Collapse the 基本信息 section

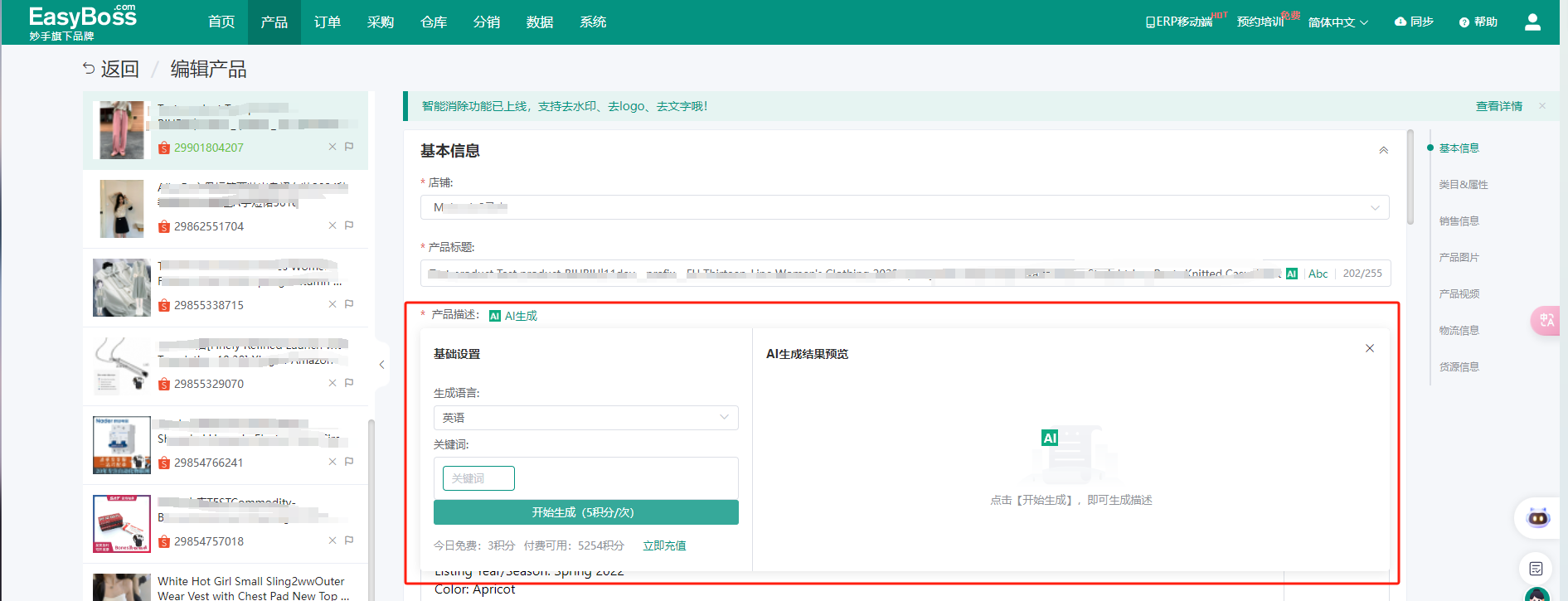tap(1383, 150)
